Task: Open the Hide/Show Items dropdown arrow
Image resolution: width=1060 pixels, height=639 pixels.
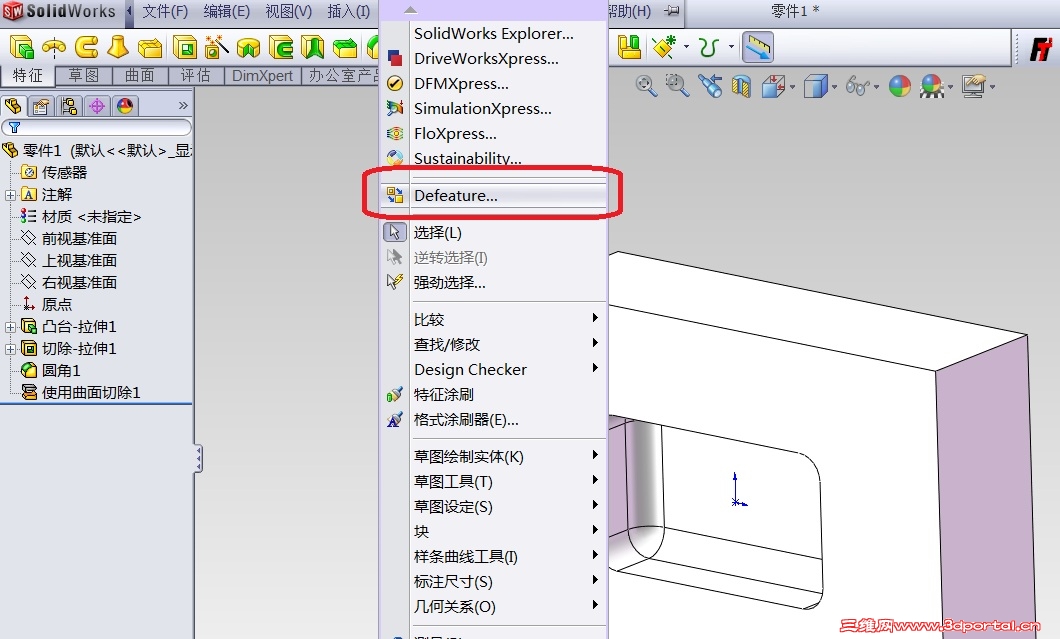Action: tap(877, 87)
